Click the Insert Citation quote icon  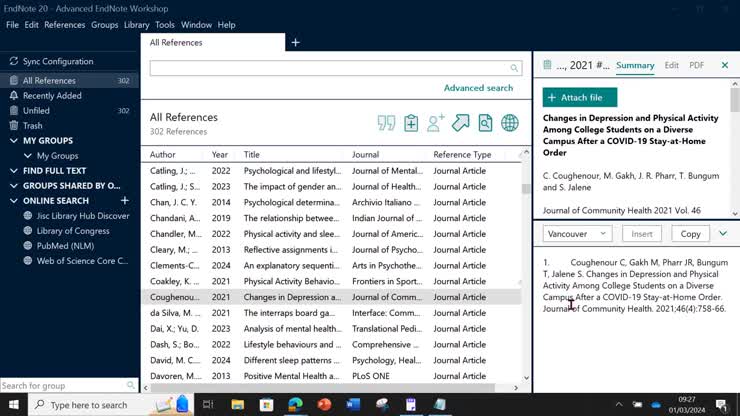pyautogui.click(x=386, y=123)
